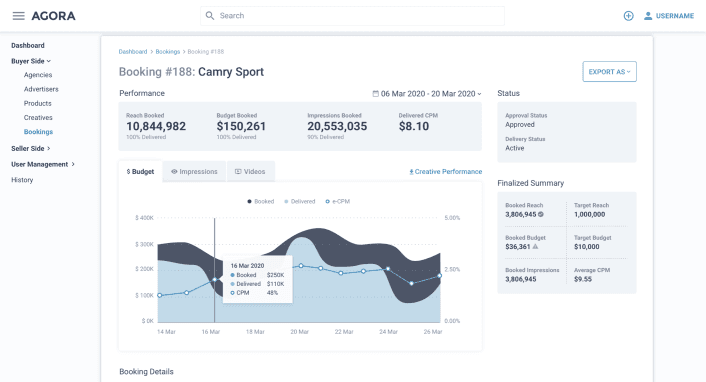Click the download icon of Creative Performance
The height and width of the screenshot is (382, 706).
tap(411, 172)
